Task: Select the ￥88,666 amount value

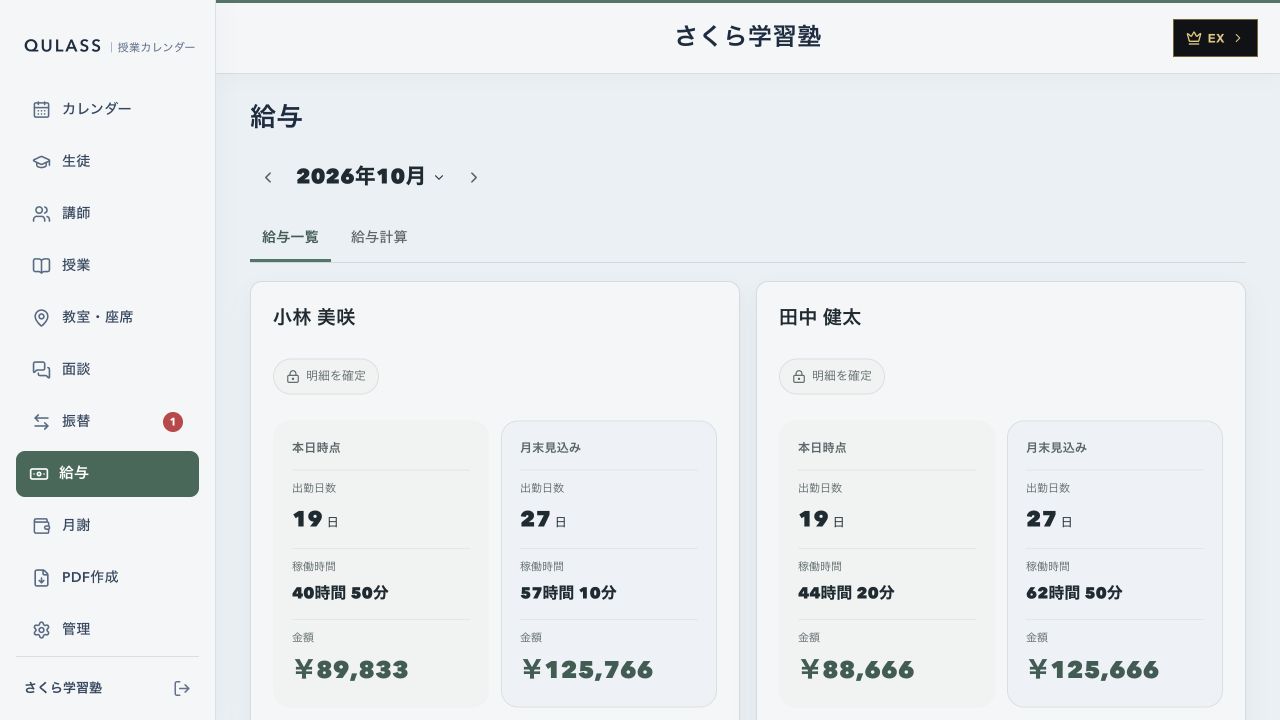Action: (857, 669)
